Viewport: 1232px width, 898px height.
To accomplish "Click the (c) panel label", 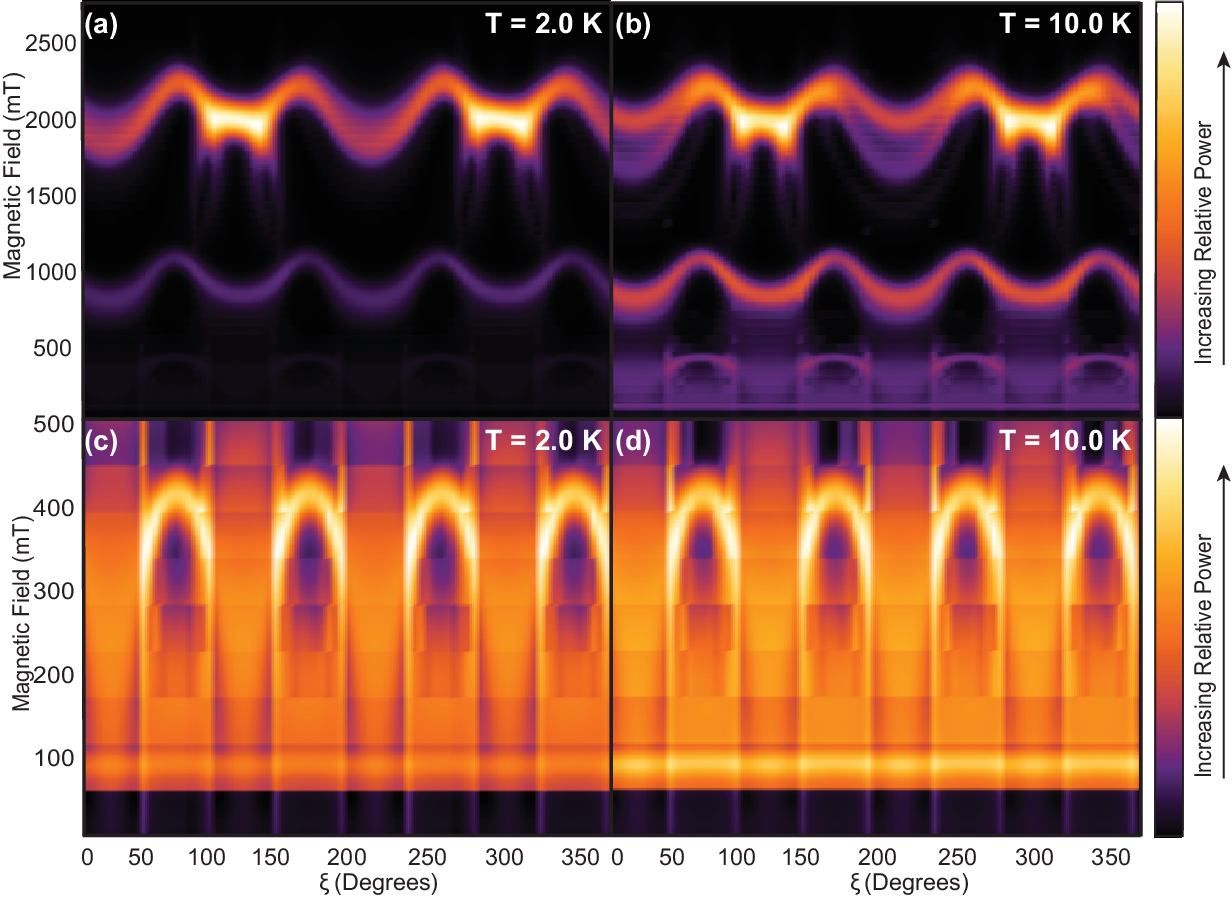I will [102, 442].
